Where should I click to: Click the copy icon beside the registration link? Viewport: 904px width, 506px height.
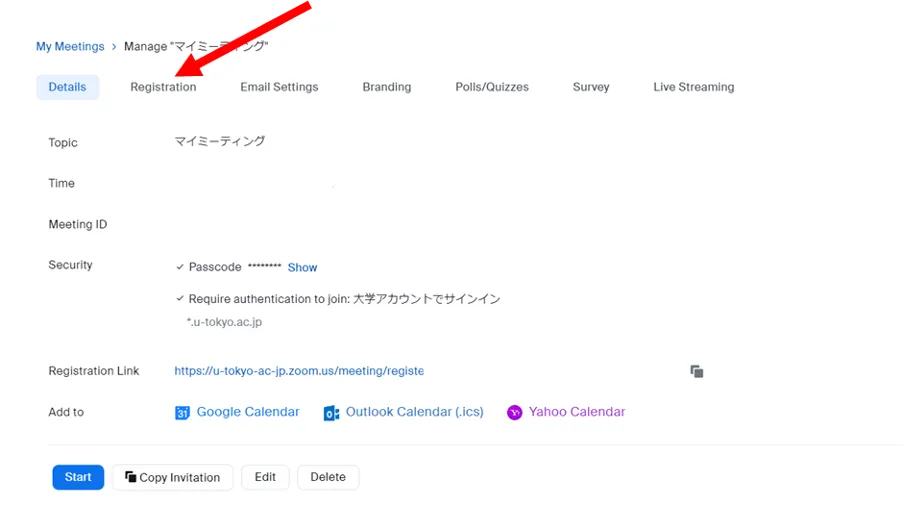(696, 371)
